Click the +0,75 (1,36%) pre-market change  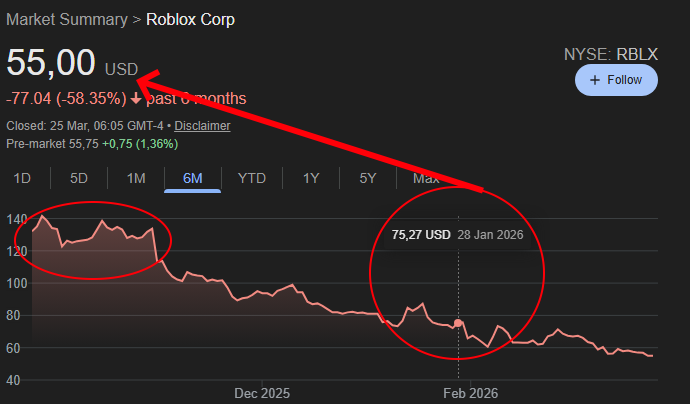(x=140, y=144)
